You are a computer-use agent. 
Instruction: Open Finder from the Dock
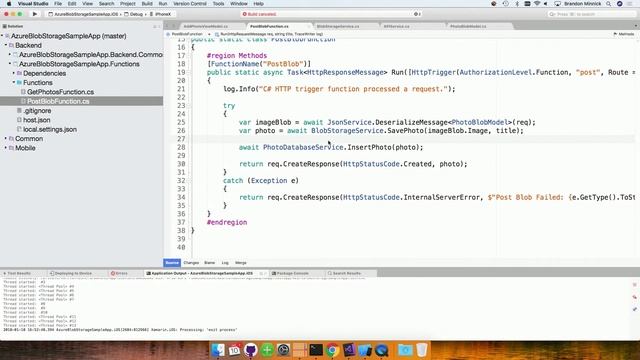coord(218,350)
